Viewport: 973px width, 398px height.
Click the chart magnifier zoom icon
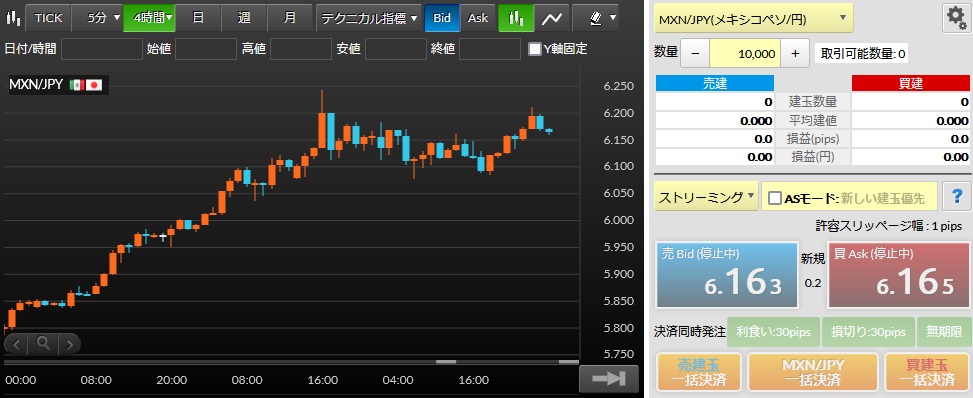(43, 343)
